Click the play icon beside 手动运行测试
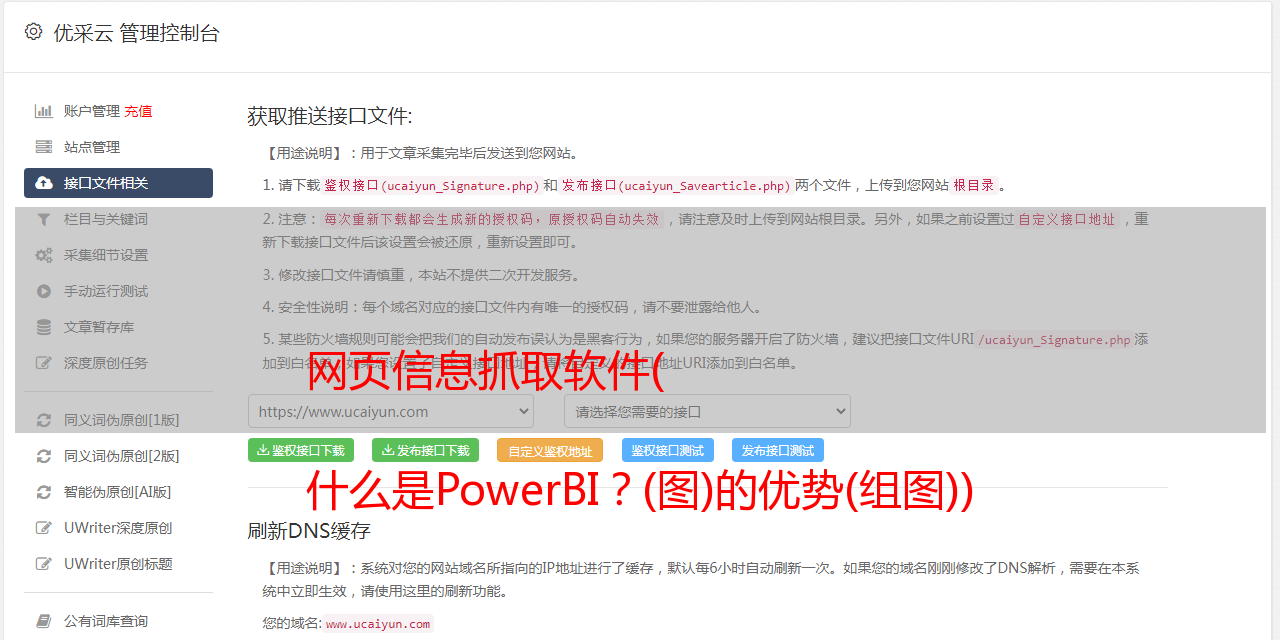Viewport: 1280px width, 640px height. tap(44, 291)
